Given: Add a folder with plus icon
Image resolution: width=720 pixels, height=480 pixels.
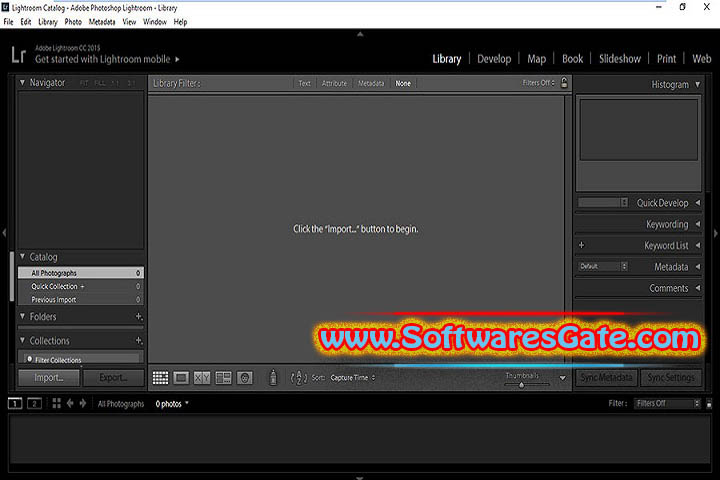Looking at the screenshot, I should 139,316.
